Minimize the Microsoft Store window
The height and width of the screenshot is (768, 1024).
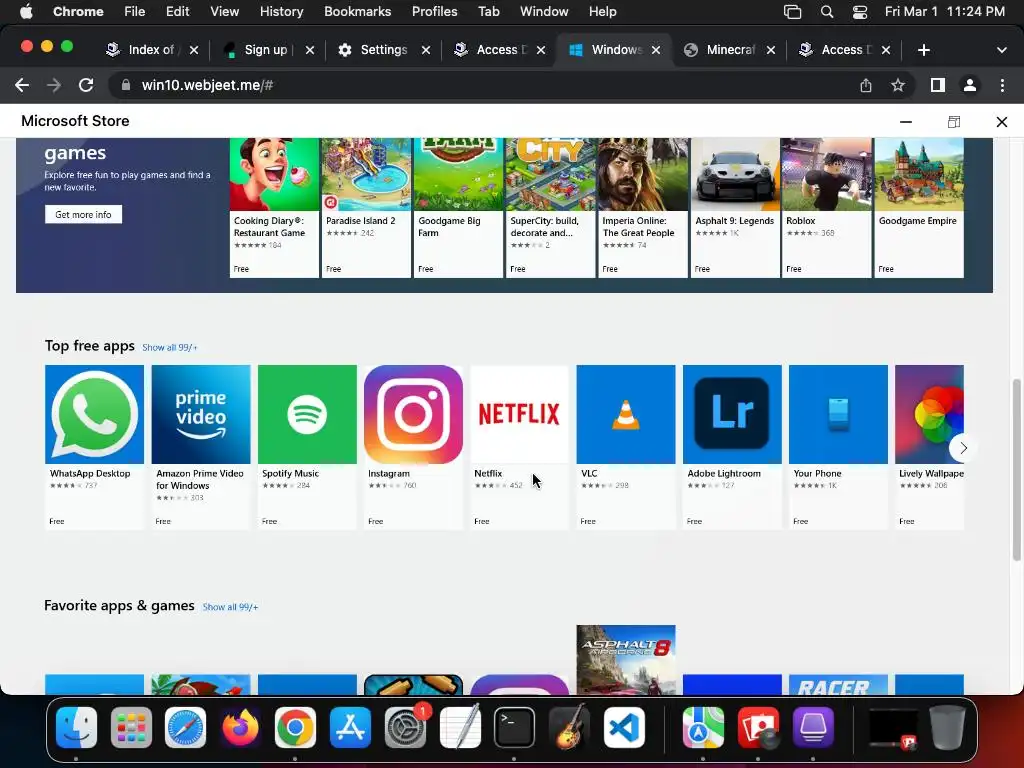(906, 121)
